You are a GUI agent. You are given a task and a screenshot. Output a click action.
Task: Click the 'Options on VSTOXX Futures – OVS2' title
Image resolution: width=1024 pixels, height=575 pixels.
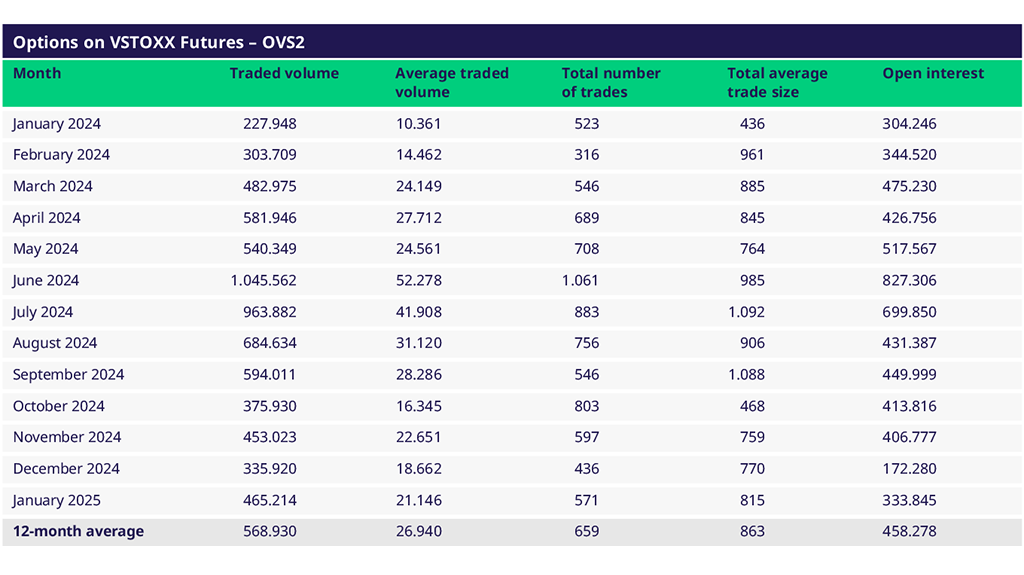pyautogui.click(x=158, y=43)
